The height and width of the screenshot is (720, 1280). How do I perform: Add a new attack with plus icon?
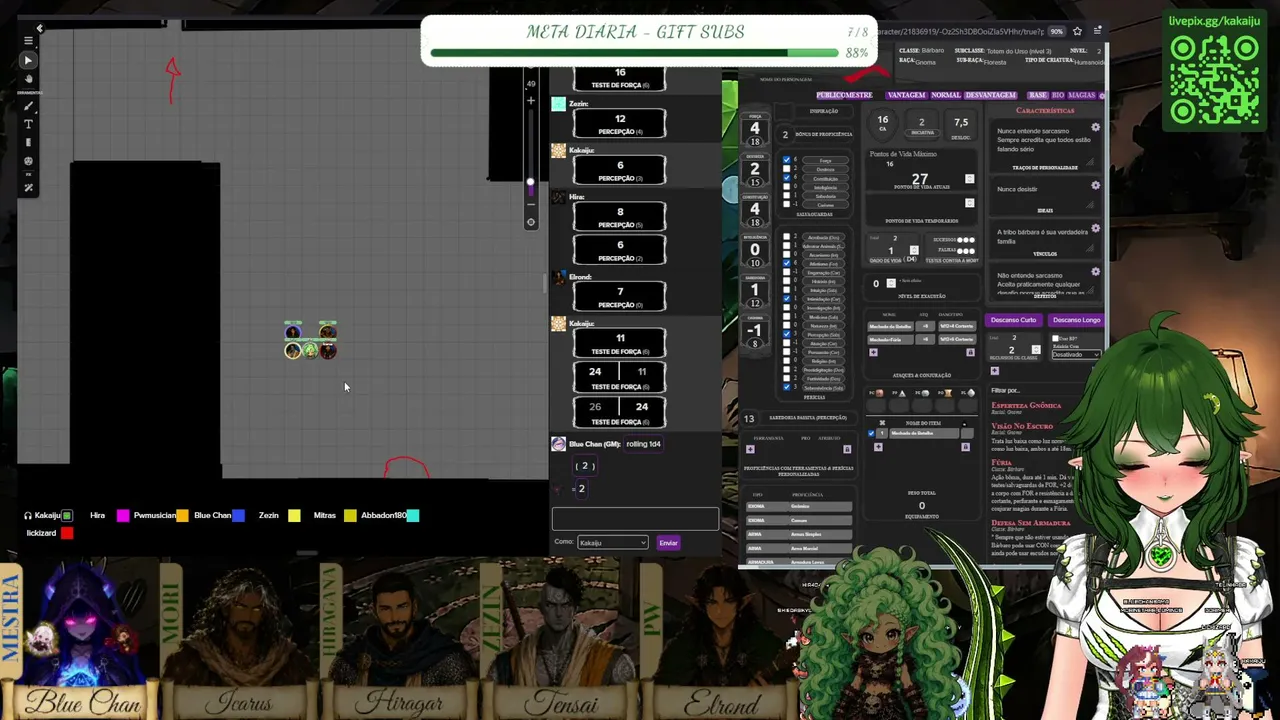(x=873, y=352)
